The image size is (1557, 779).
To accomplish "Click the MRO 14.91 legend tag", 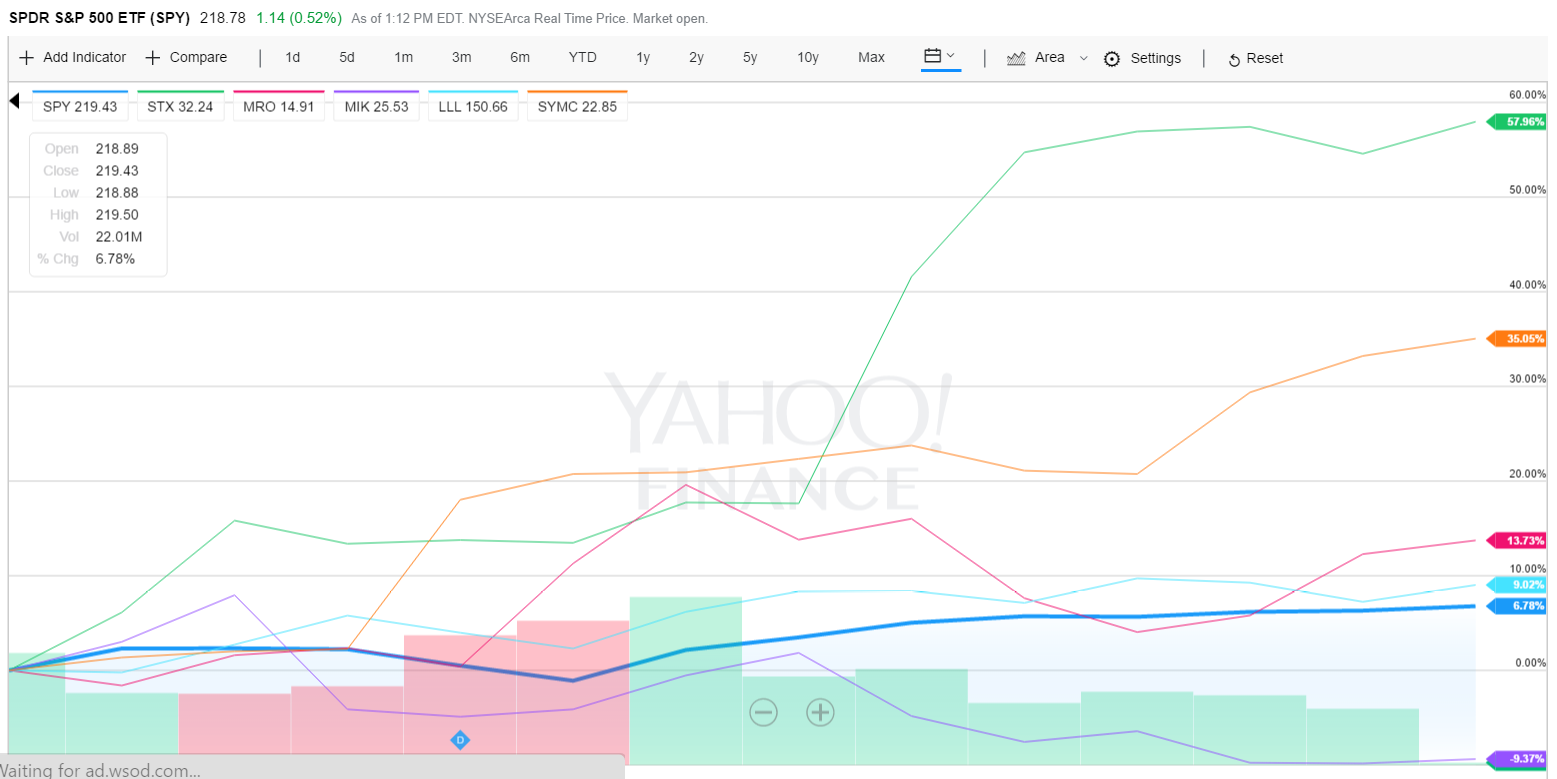I will pos(277,106).
